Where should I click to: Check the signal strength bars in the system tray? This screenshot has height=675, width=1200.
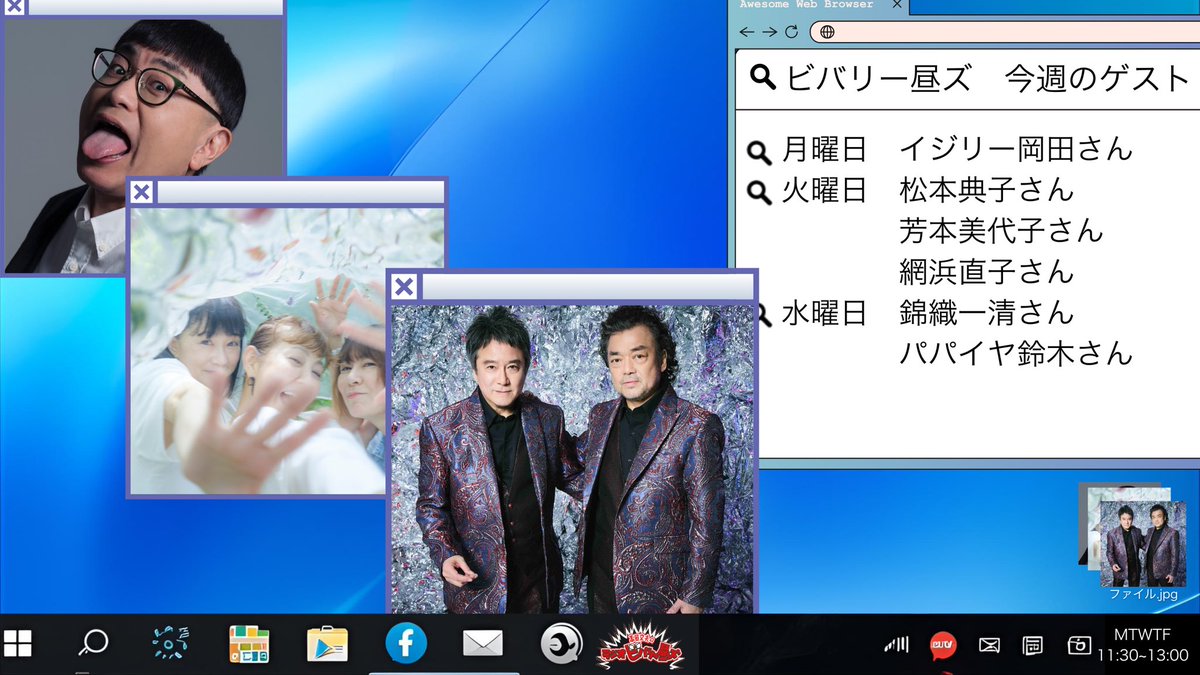897,645
